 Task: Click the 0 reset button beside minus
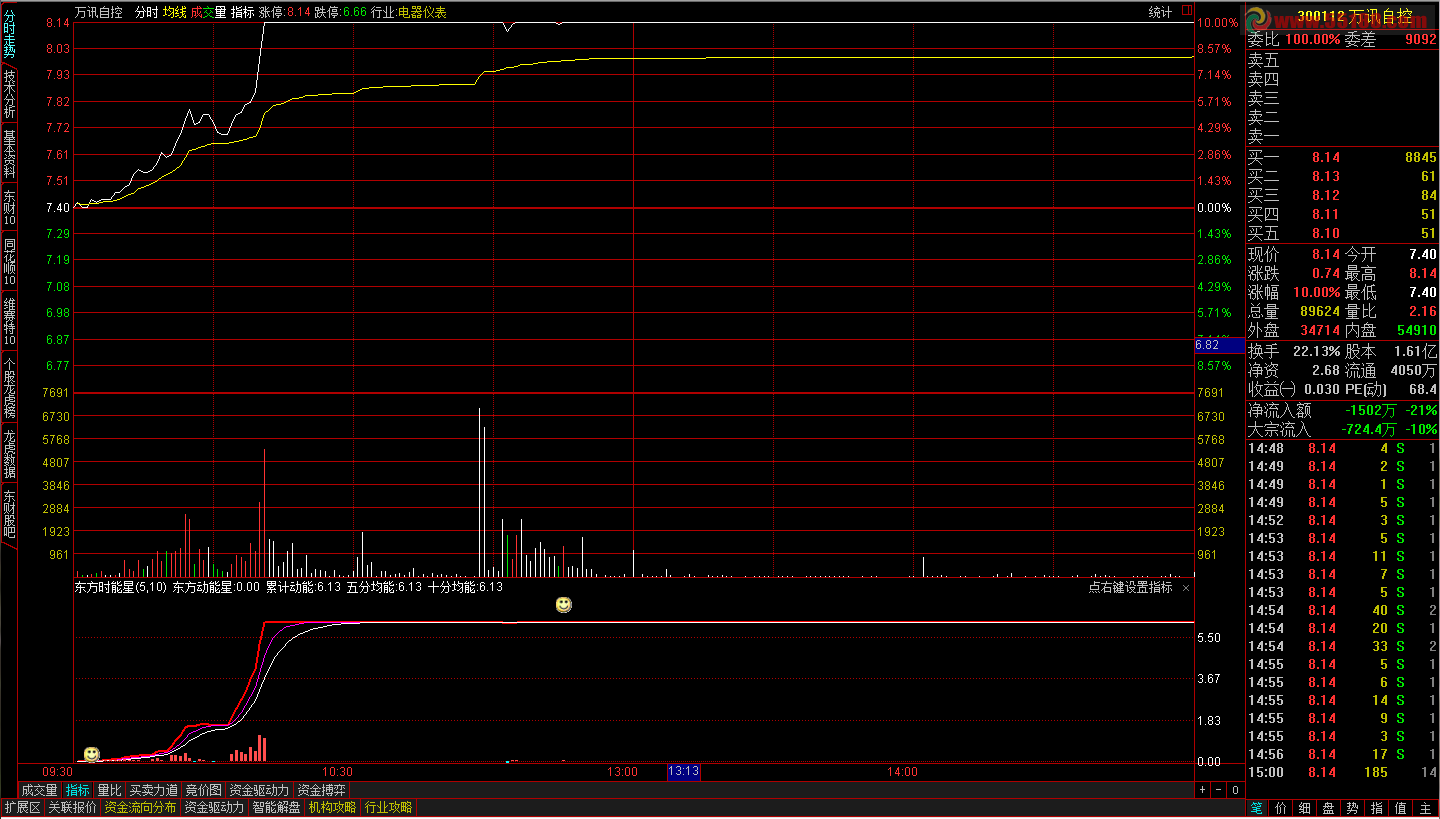[1235, 790]
